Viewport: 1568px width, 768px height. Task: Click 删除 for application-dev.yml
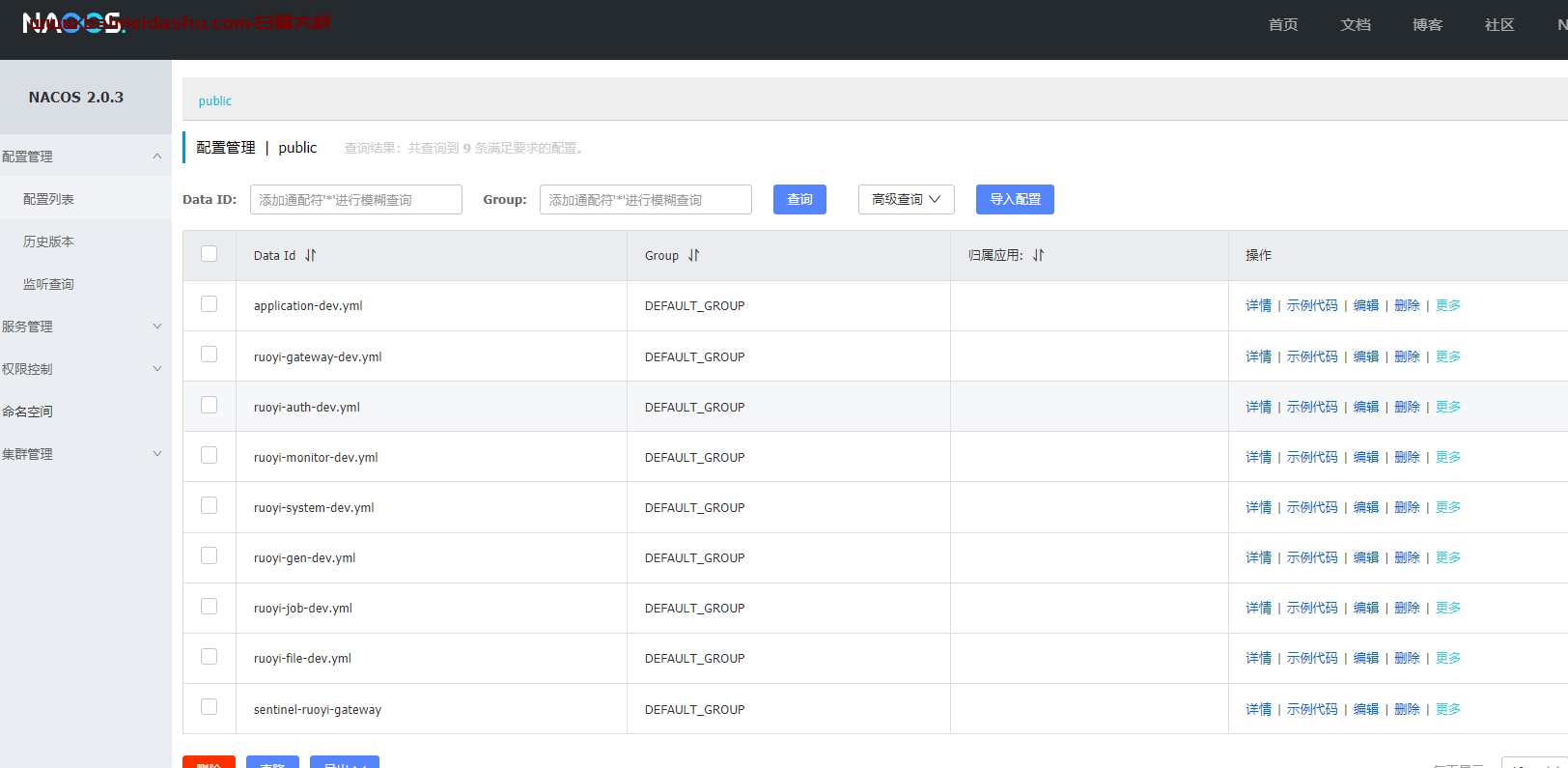1407,305
